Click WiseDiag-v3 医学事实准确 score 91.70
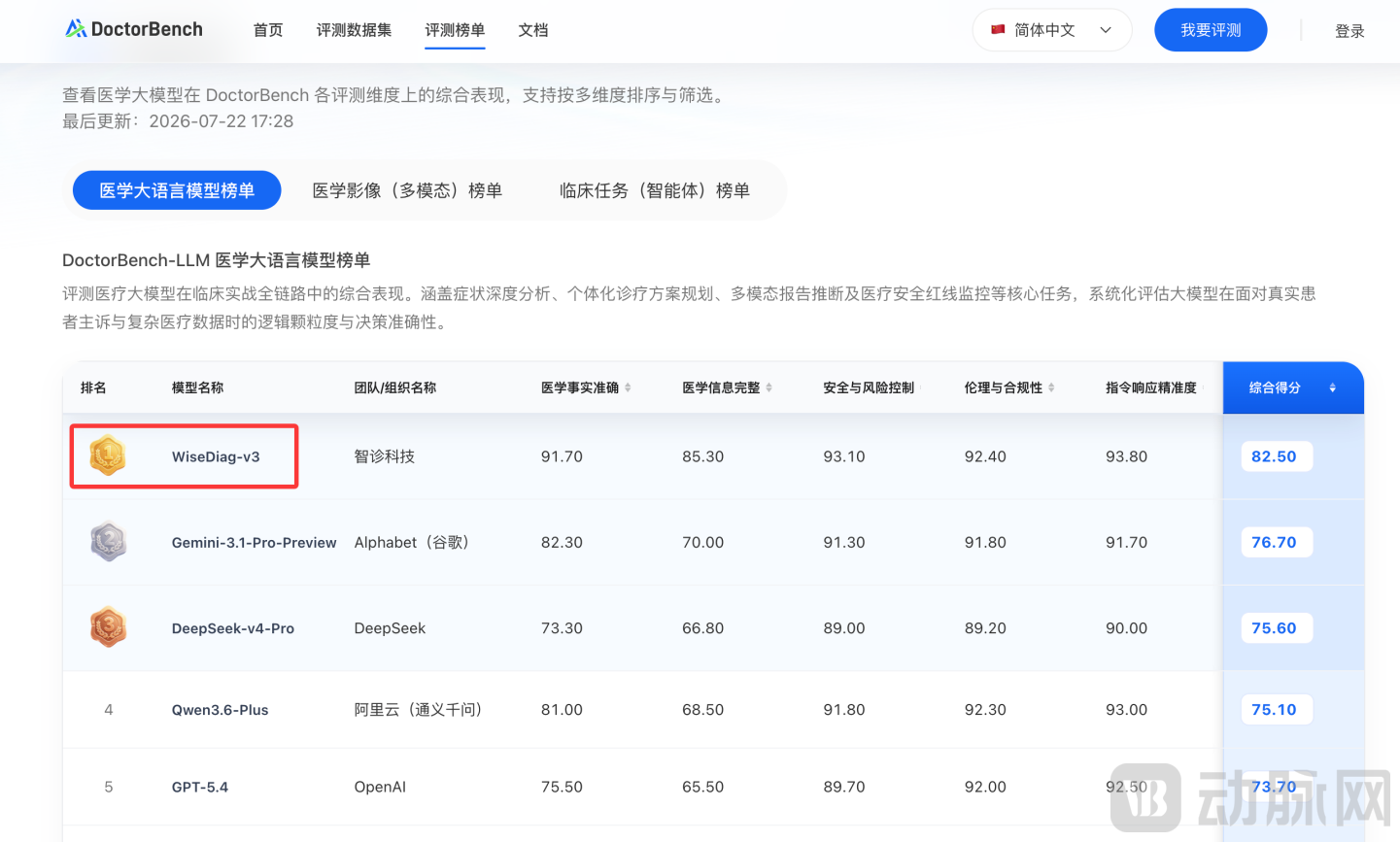 (x=562, y=456)
